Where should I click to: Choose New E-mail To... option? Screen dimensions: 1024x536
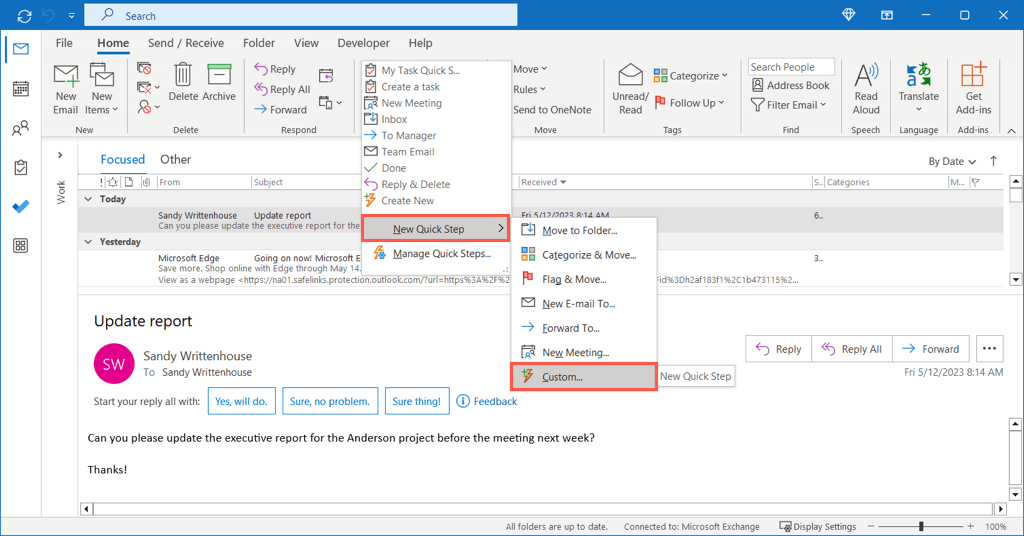[584, 304]
